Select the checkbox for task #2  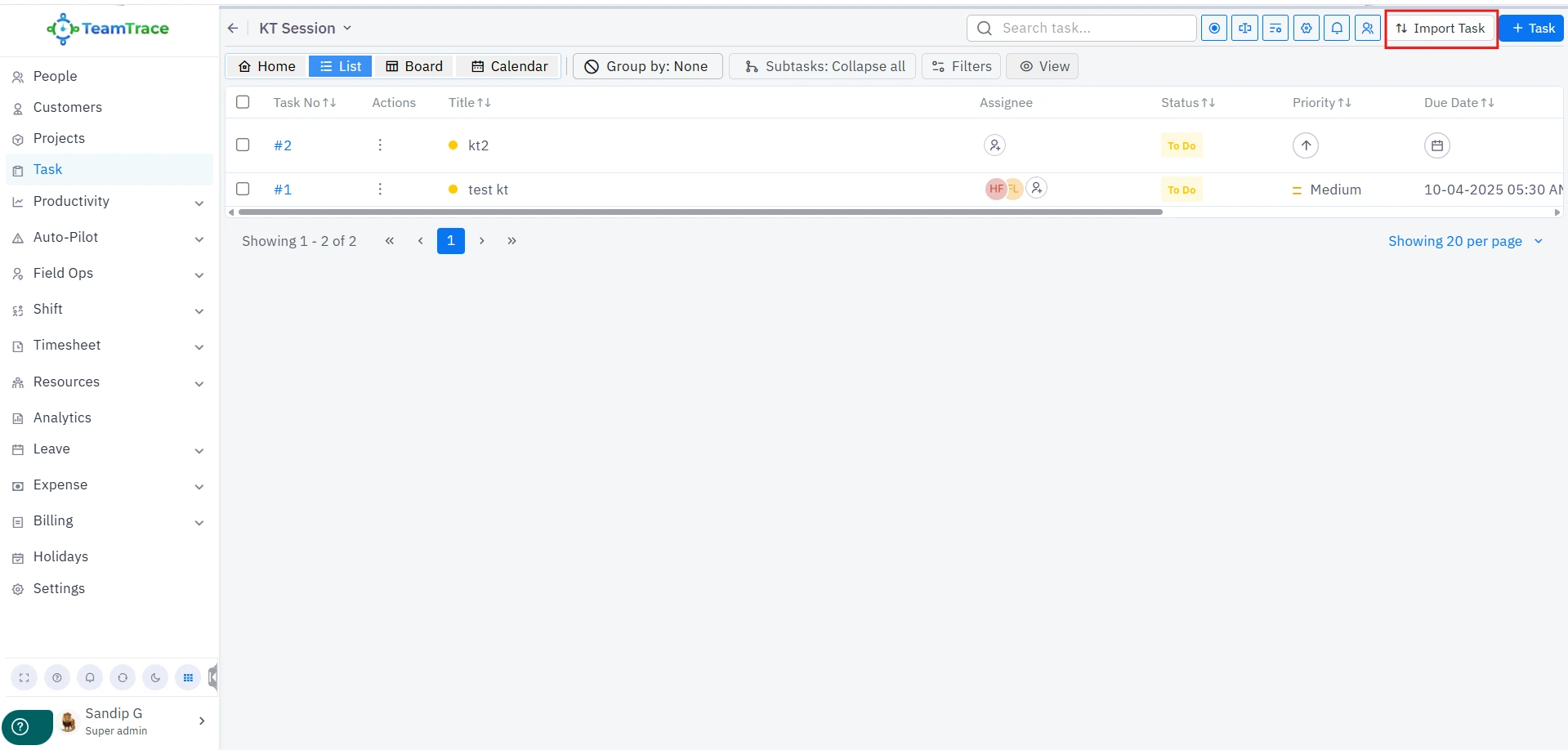click(x=243, y=145)
